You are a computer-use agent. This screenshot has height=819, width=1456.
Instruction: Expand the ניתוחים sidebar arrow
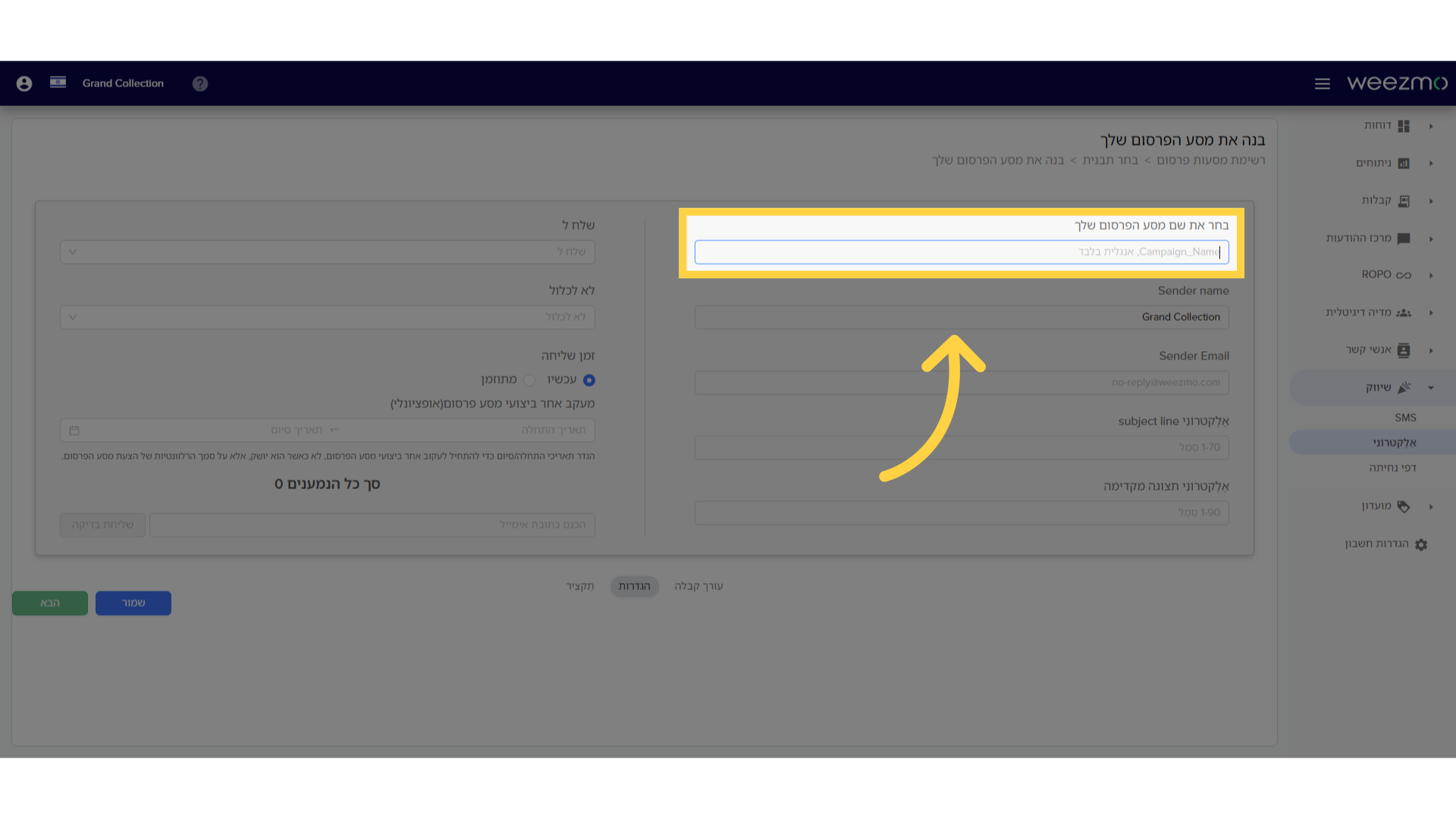[x=1431, y=163]
